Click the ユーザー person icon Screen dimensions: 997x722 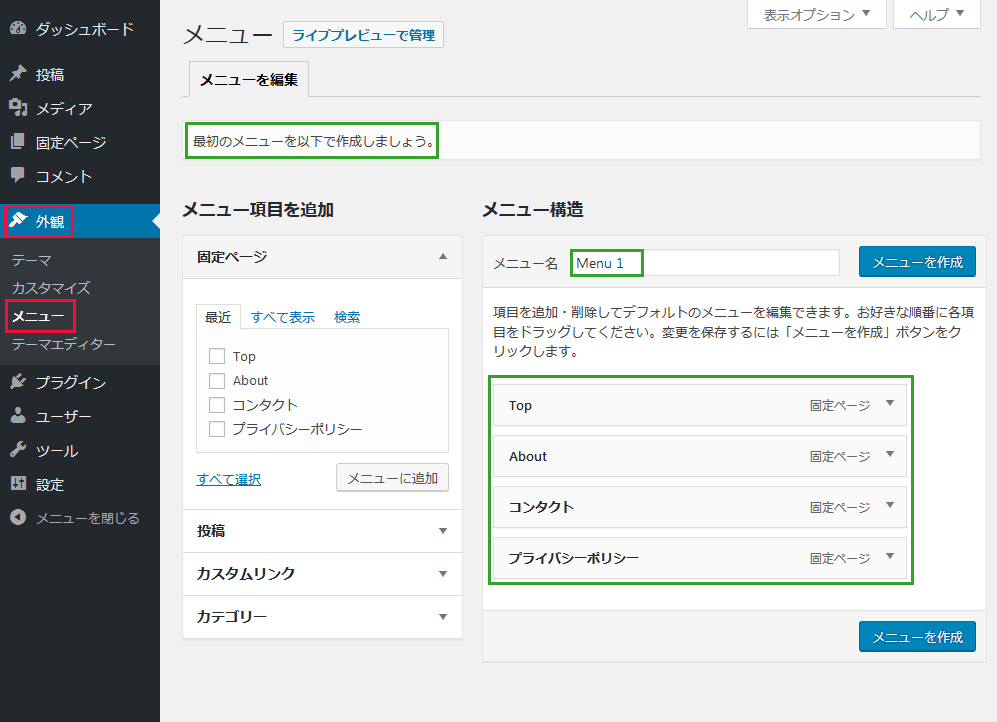point(18,416)
